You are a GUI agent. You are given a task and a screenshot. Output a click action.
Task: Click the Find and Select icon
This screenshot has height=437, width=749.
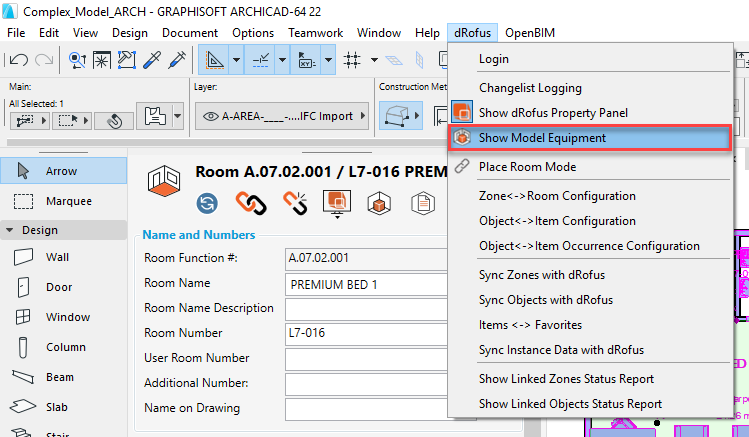pyautogui.click(x=77, y=60)
